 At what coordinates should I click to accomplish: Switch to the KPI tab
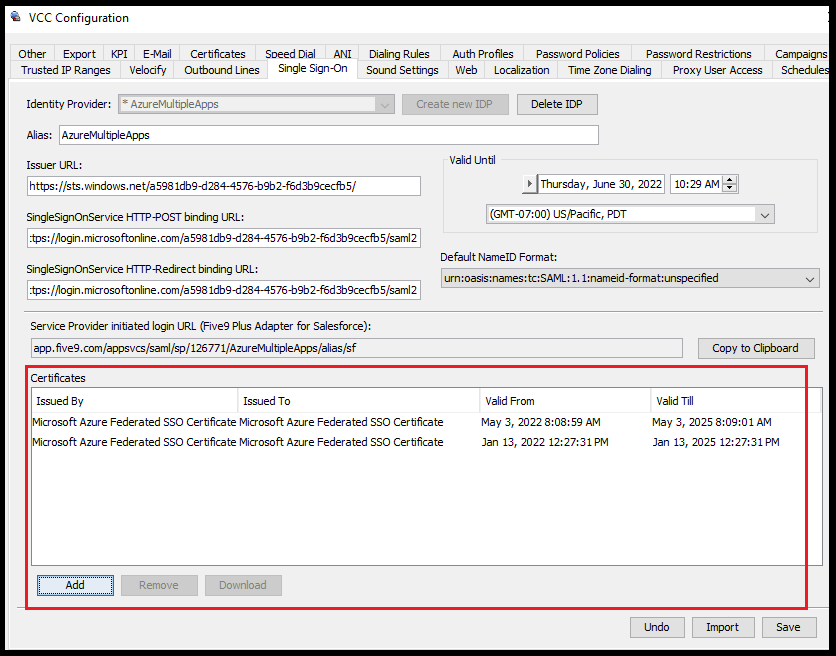119,54
